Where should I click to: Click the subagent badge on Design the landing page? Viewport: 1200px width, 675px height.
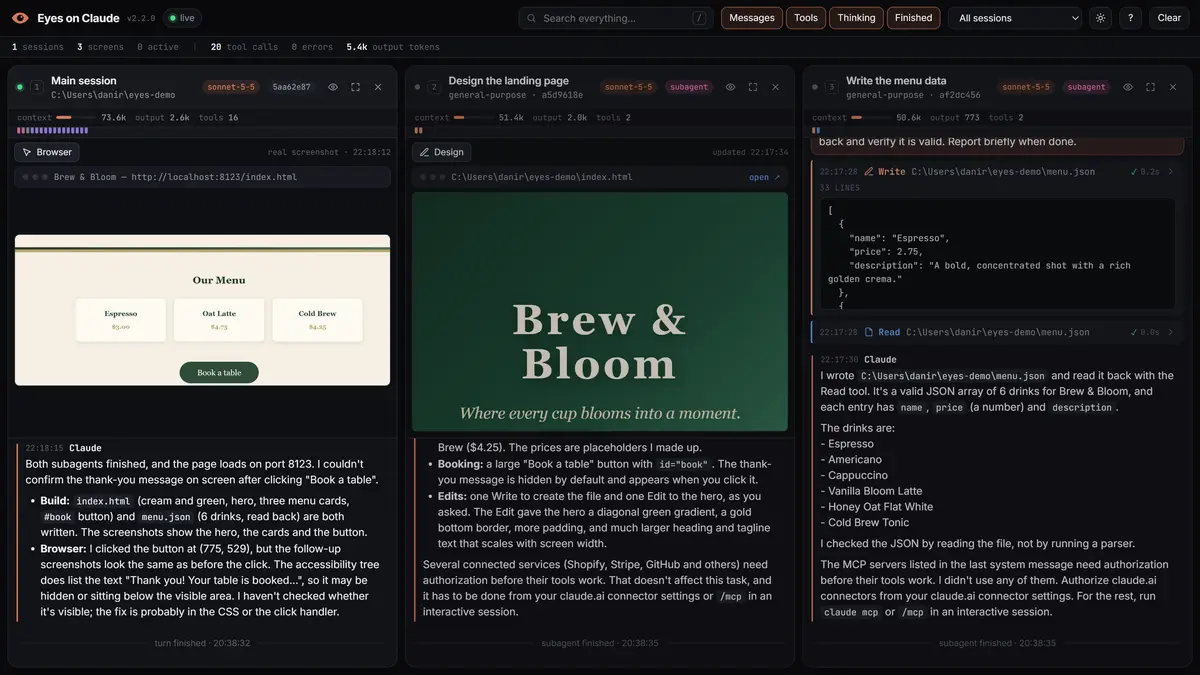click(688, 87)
